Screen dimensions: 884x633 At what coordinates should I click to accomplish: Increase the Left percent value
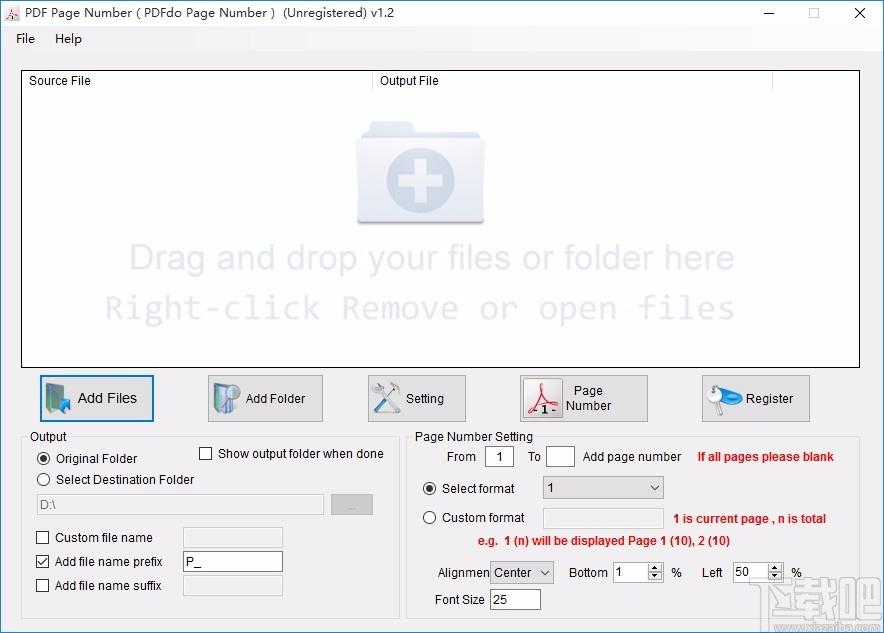775,568
